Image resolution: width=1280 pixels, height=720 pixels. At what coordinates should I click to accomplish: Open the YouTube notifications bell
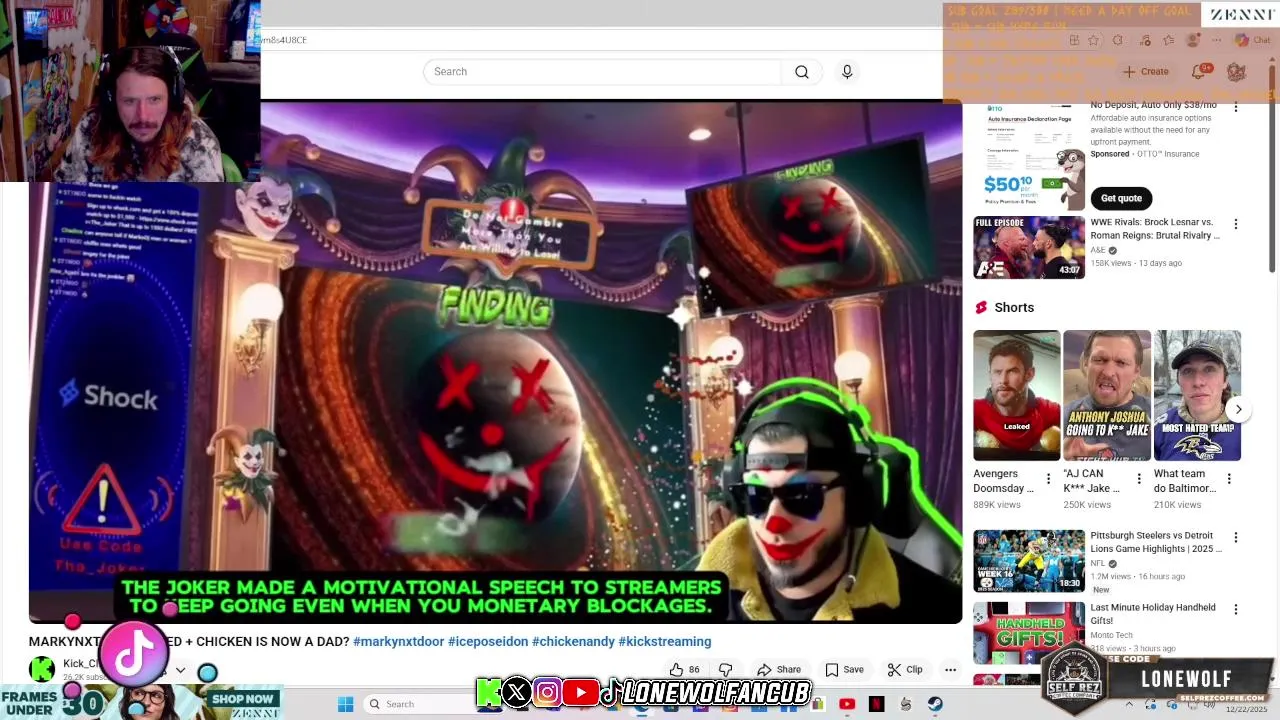(x=1199, y=72)
